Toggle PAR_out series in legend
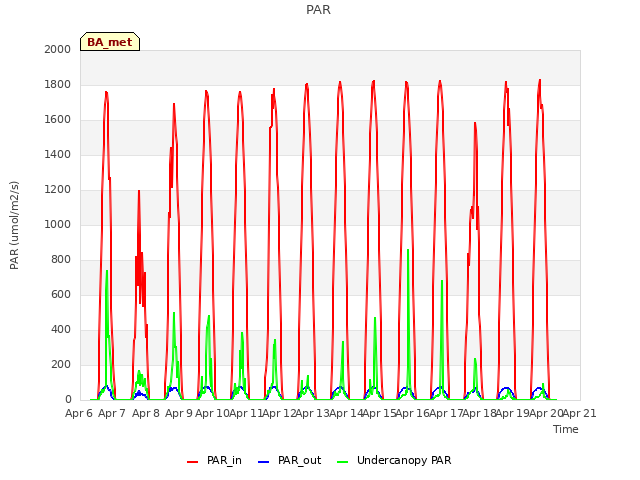 (290, 460)
